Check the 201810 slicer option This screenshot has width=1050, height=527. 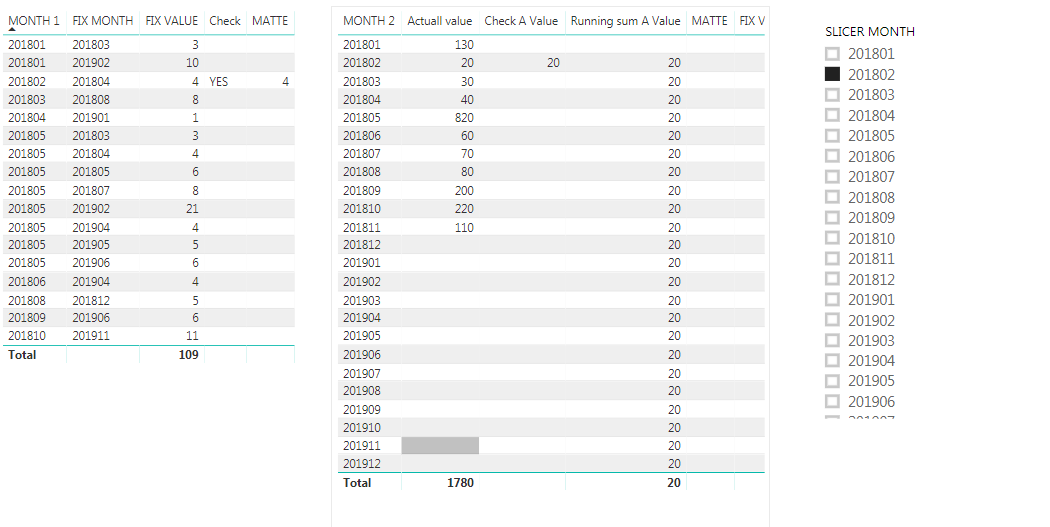click(832, 238)
